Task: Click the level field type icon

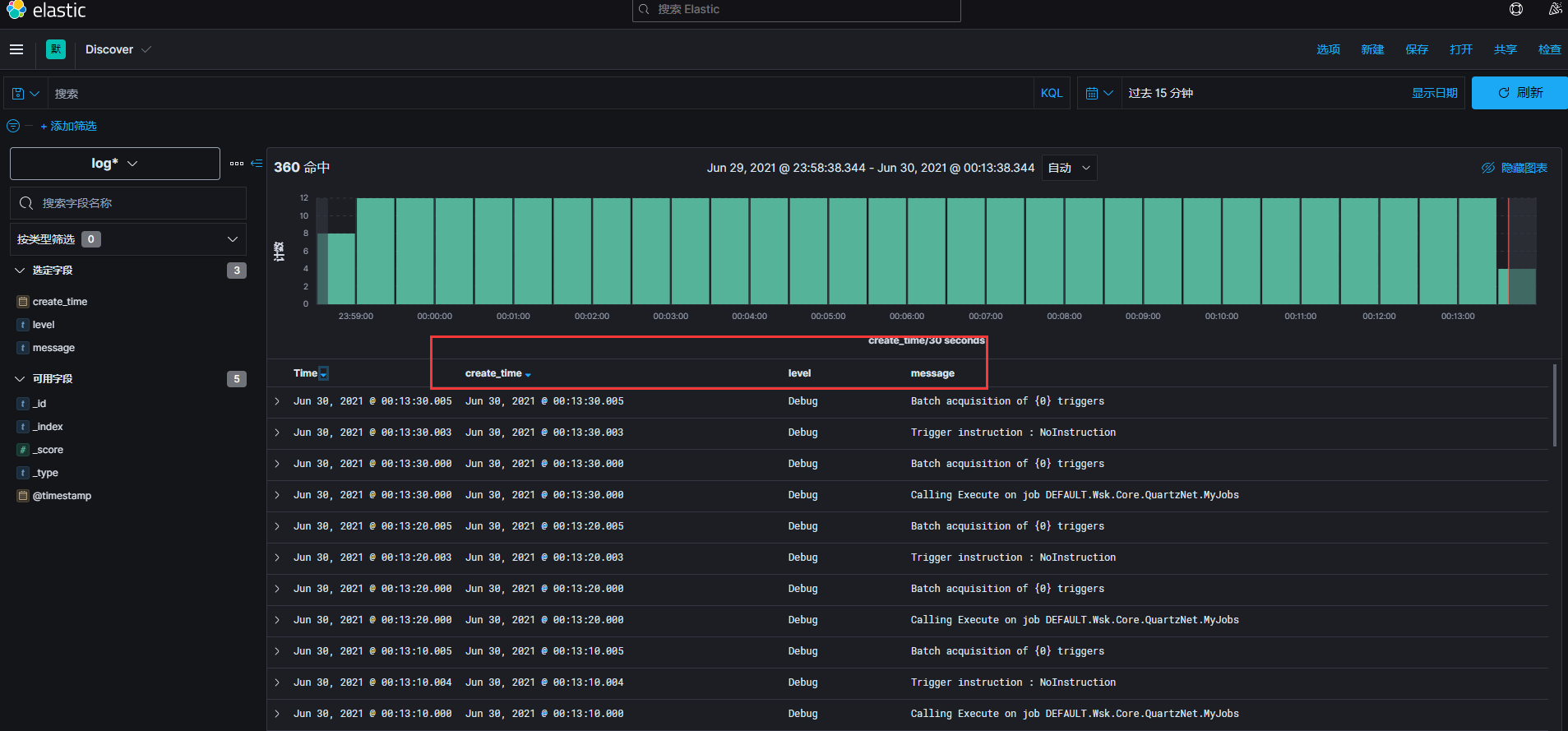Action: [x=23, y=325]
